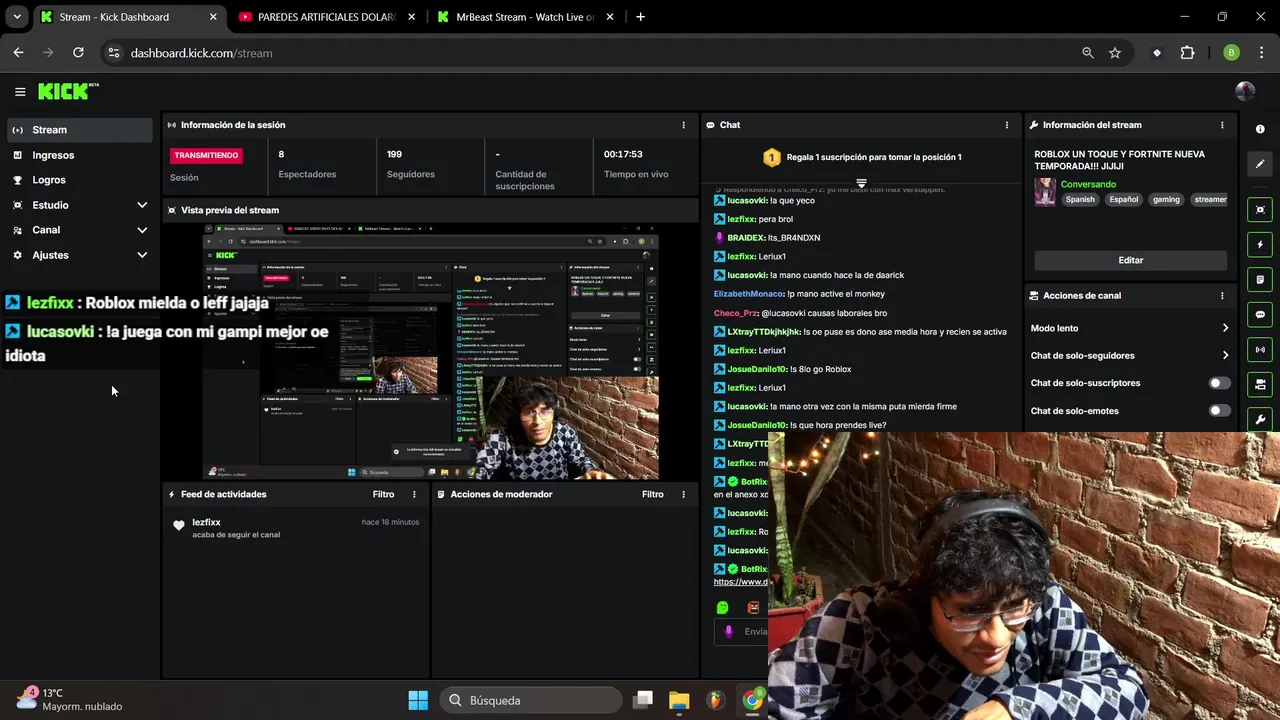The width and height of the screenshot is (1280, 720).
Task: Click the green emote icon below chat
Action: tap(723, 607)
